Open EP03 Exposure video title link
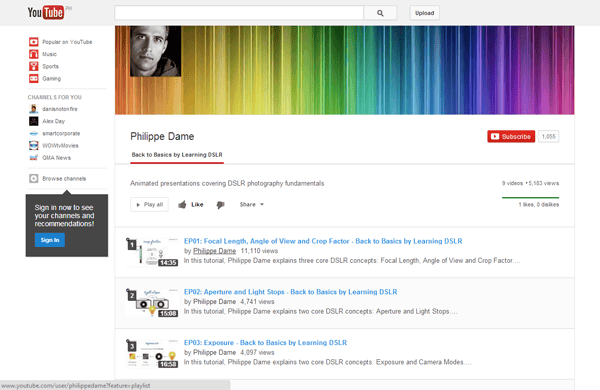 pos(265,343)
